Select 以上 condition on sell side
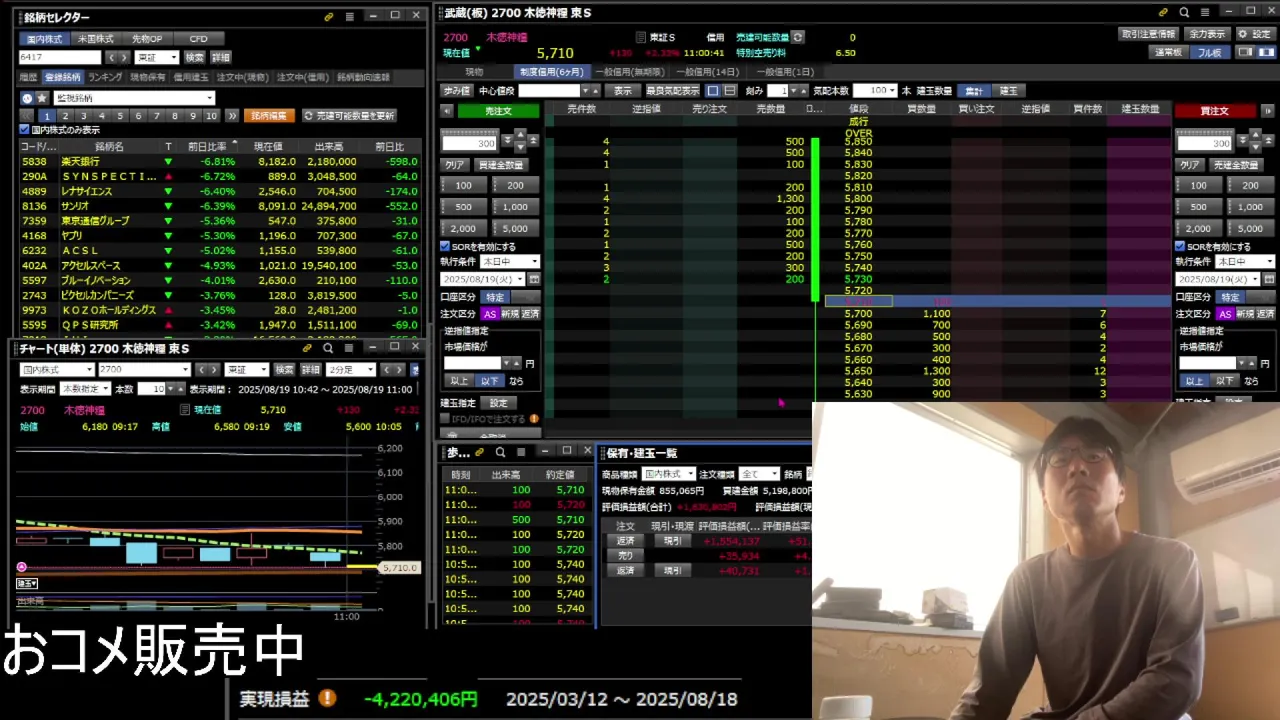 tap(459, 381)
